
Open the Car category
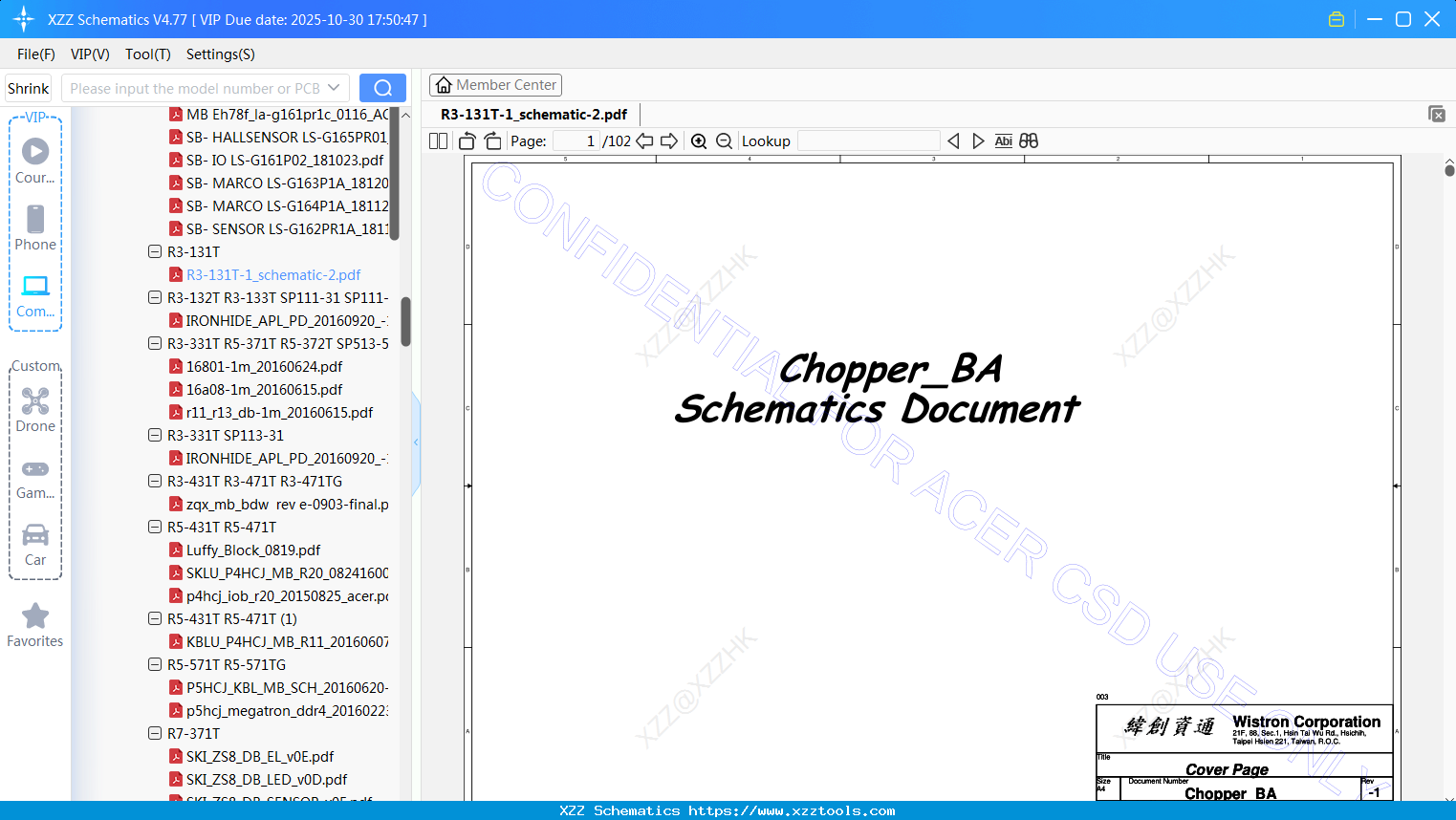coord(35,545)
